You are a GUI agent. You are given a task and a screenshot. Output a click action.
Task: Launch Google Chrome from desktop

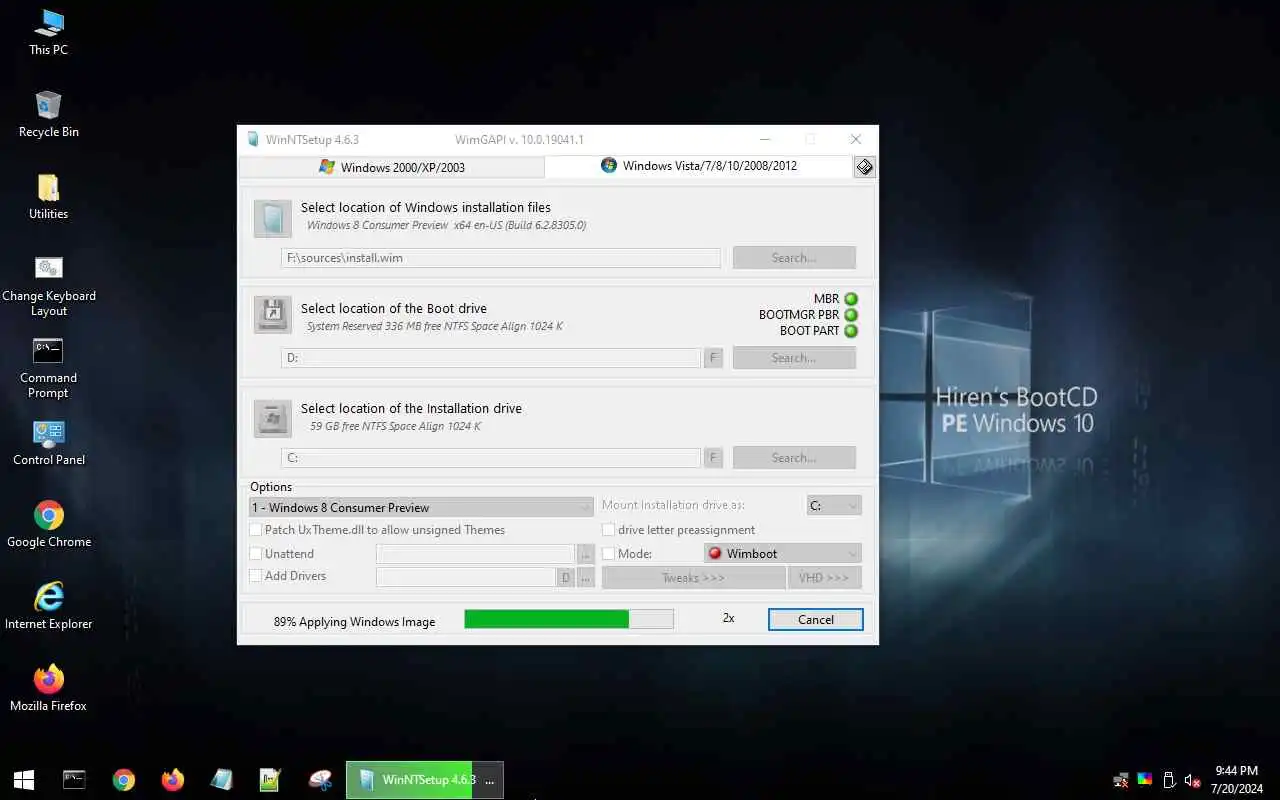48,524
